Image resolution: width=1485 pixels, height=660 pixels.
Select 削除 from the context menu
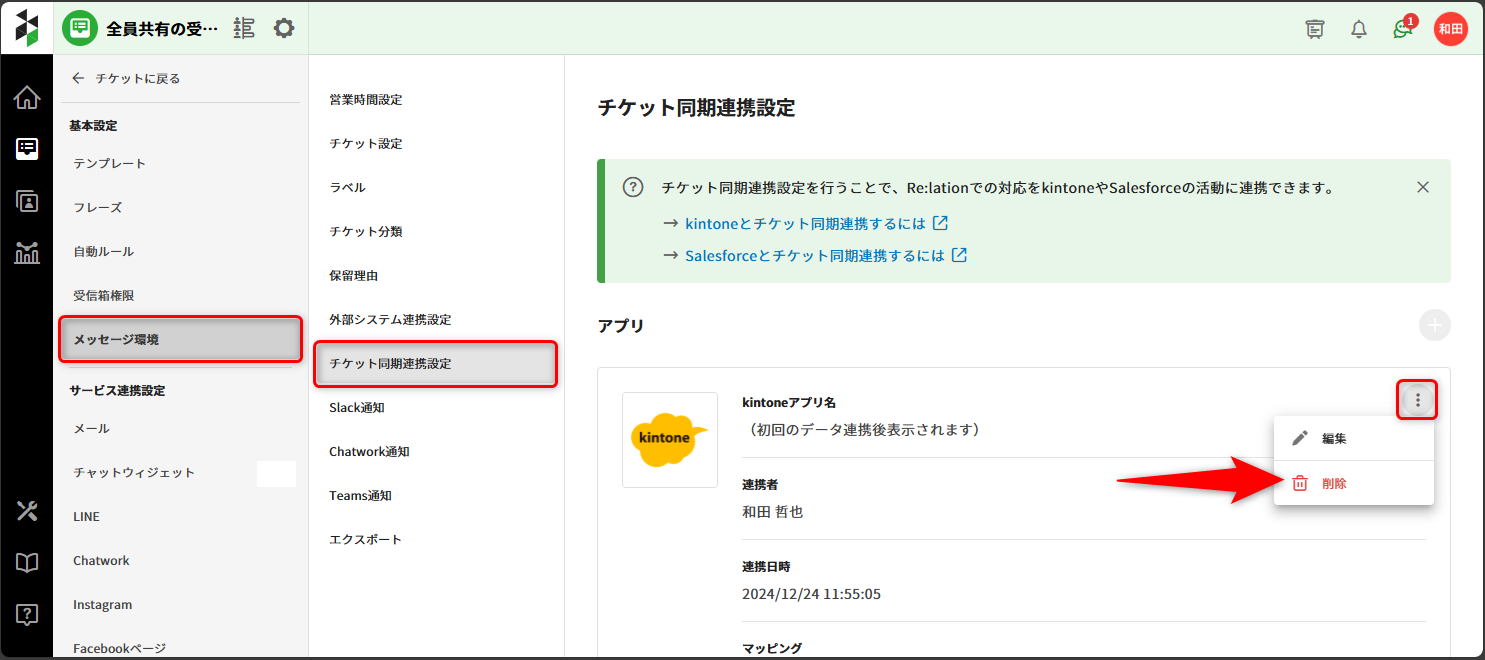click(x=1334, y=483)
